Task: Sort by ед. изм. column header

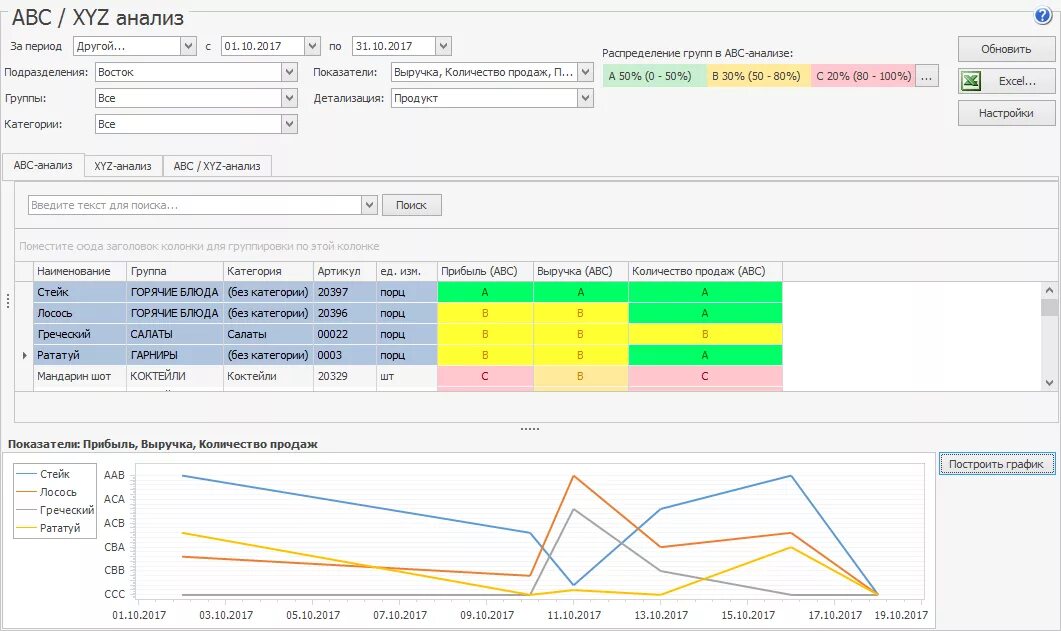Action: [x=407, y=271]
